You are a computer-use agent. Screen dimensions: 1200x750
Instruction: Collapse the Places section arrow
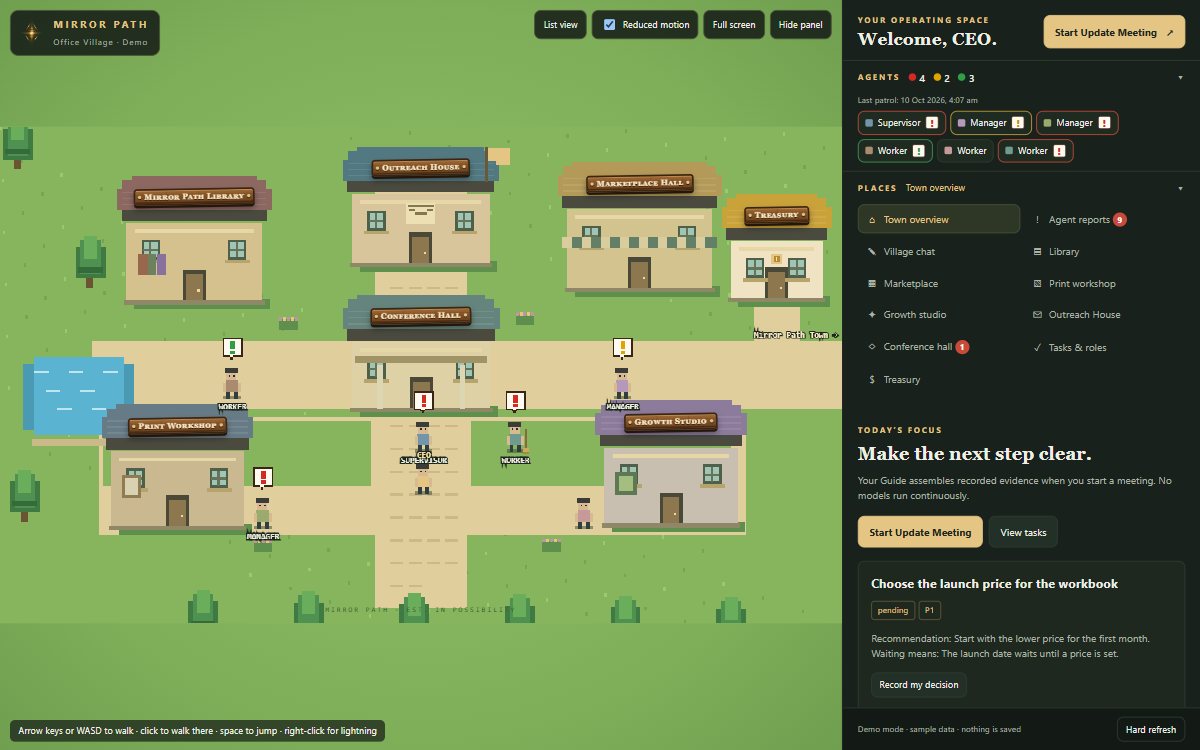(x=1180, y=188)
